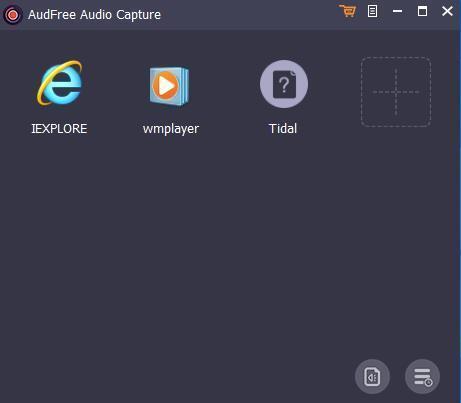This screenshot has width=461, height=403.
Task: Open the menu document icon in the title bar
Action: click(372, 11)
